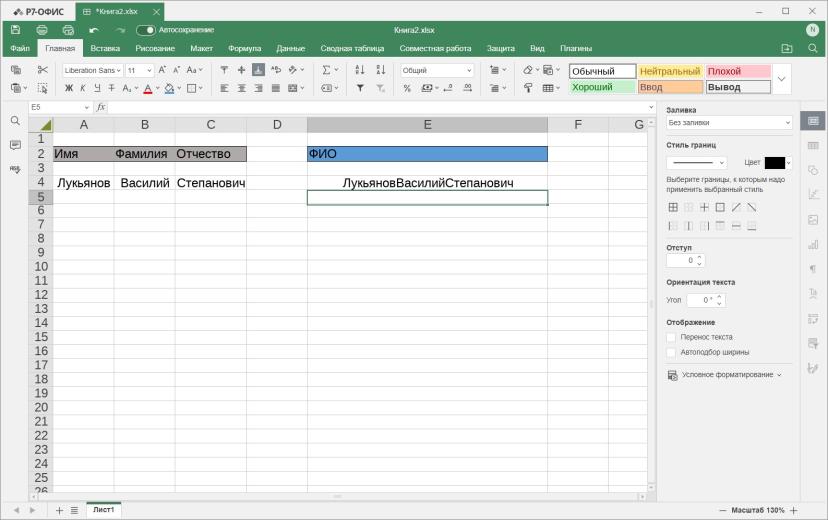Image resolution: width=828 pixels, height=520 pixels.
Task: Align text left
Action: click(x=224, y=88)
